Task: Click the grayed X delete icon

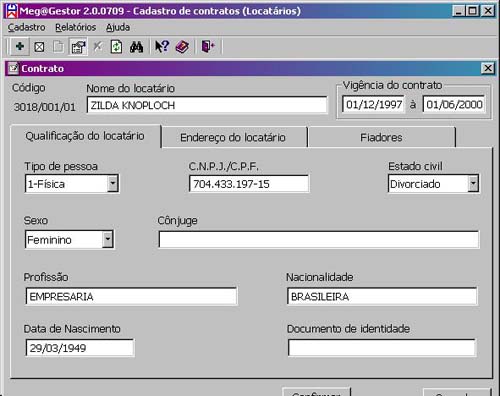Action: click(97, 46)
